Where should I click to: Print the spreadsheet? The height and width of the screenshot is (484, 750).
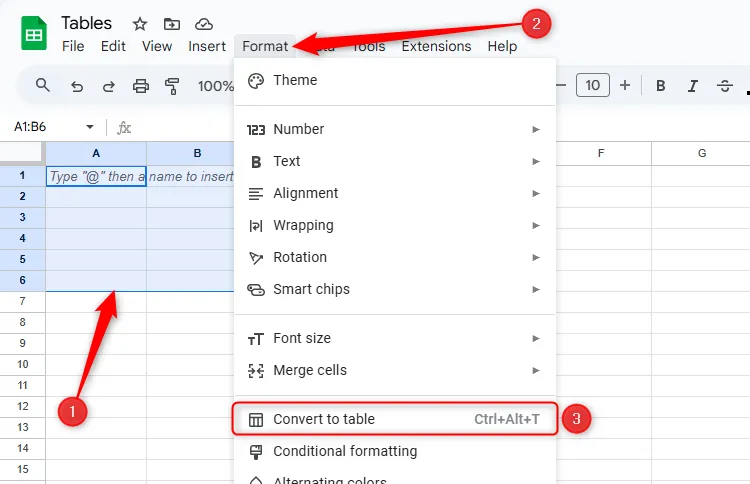(x=140, y=86)
